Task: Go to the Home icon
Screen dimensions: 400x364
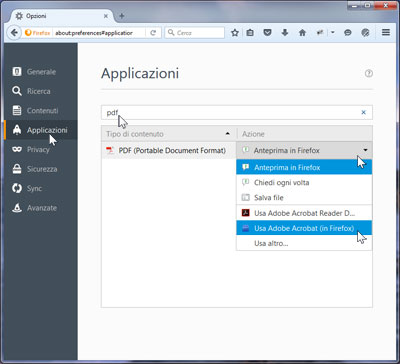Action: point(302,33)
